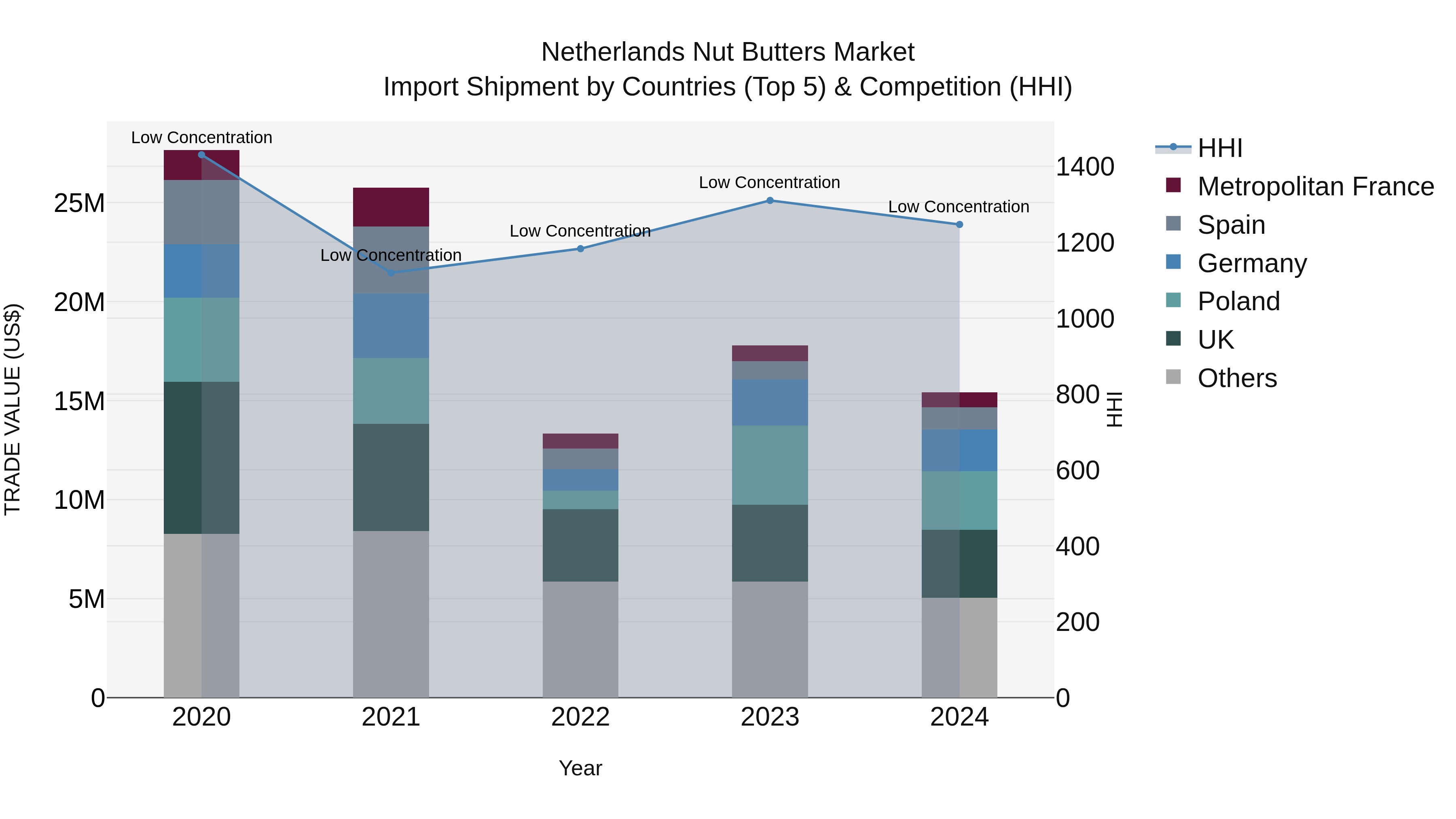Click the 2021 Poland bar segment
Image resolution: width=1456 pixels, height=819 pixels.
coord(391,391)
